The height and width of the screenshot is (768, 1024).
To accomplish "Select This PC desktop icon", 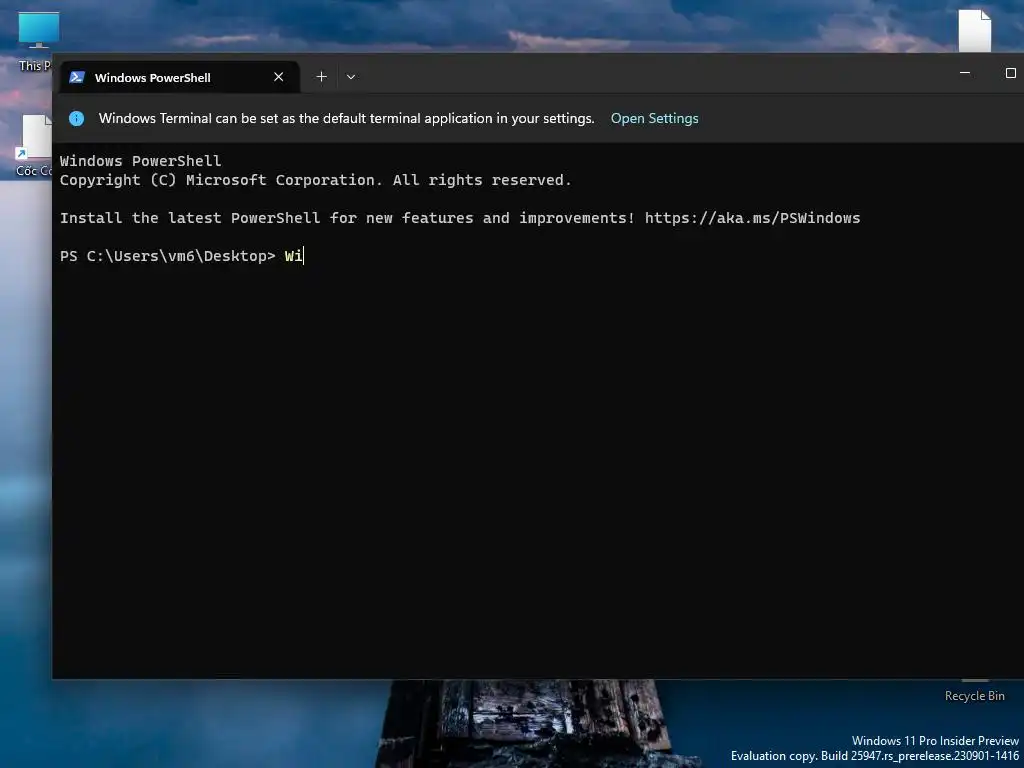I will (35, 39).
